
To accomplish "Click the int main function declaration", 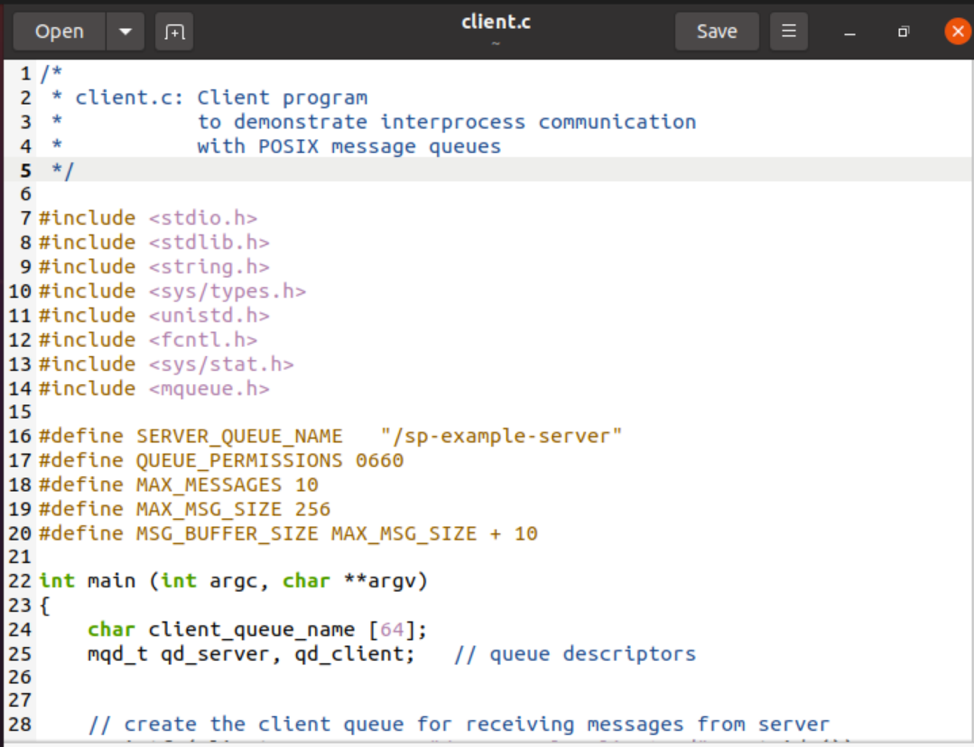I will click(x=233, y=581).
